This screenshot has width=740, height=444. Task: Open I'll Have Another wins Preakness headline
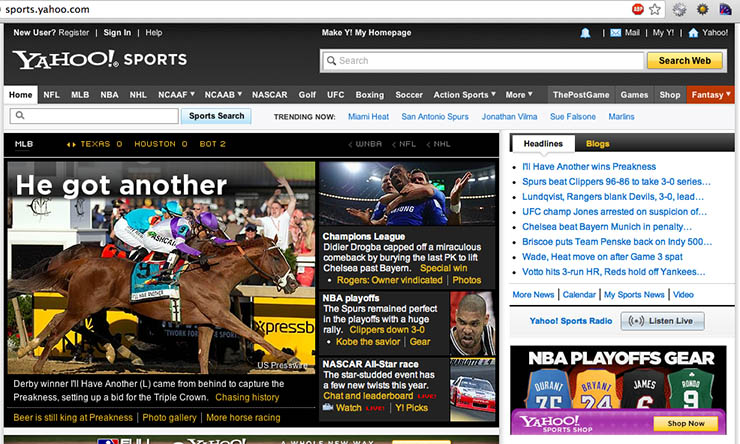[x=589, y=167]
